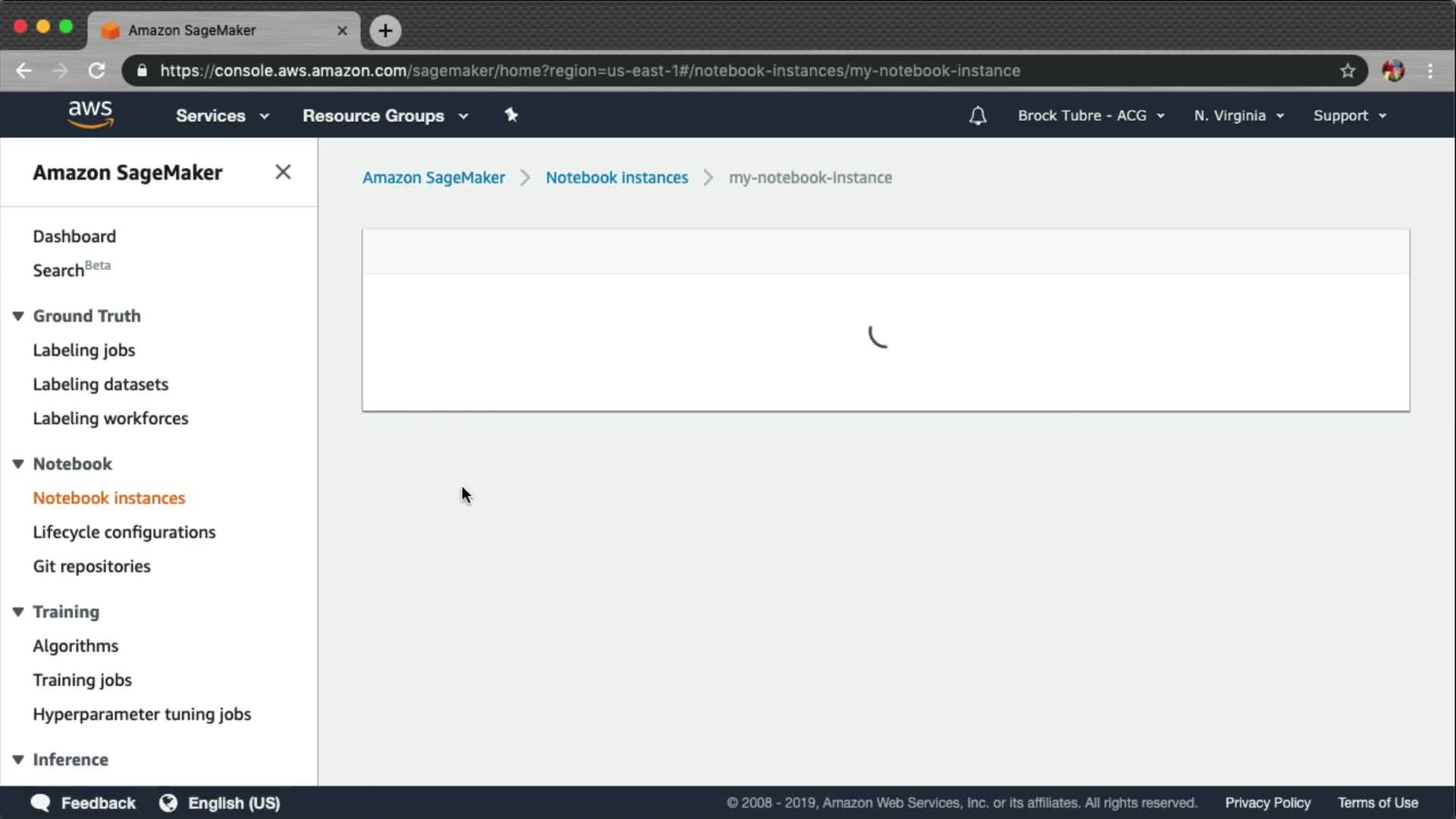Collapse the Inference section
The image size is (1456, 819).
[x=18, y=760]
